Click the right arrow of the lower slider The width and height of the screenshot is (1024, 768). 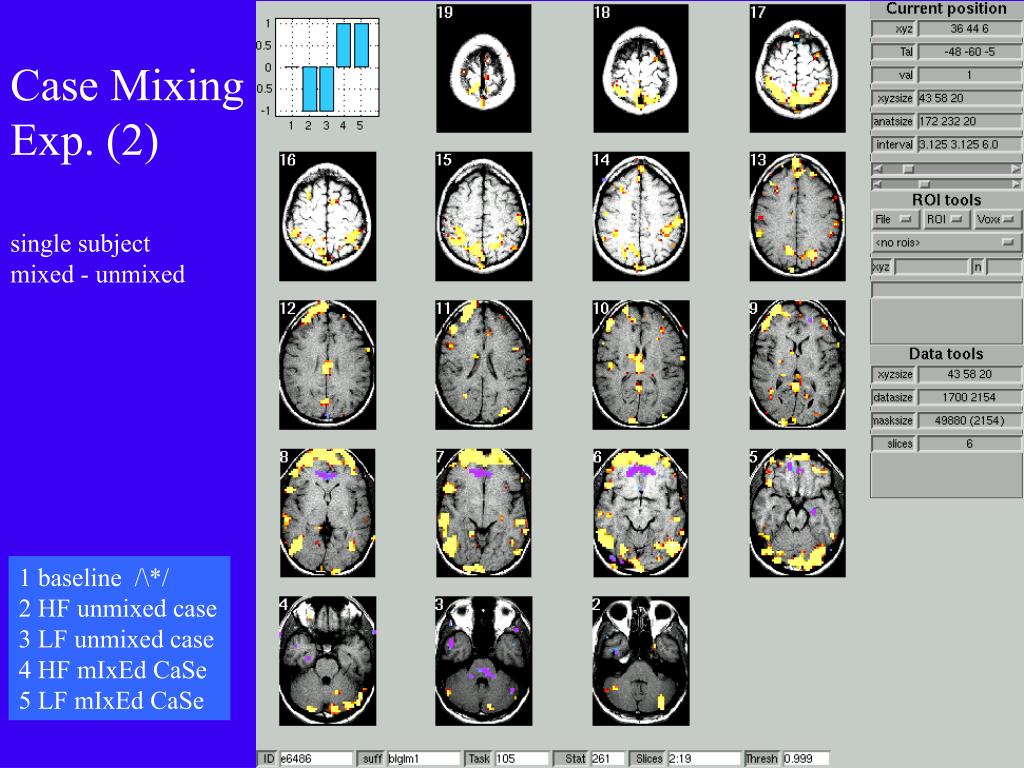[x=1015, y=184]
